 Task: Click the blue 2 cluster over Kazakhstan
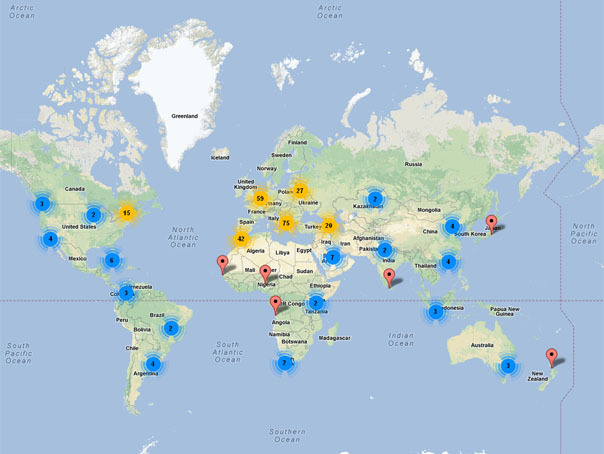point(375,199)
